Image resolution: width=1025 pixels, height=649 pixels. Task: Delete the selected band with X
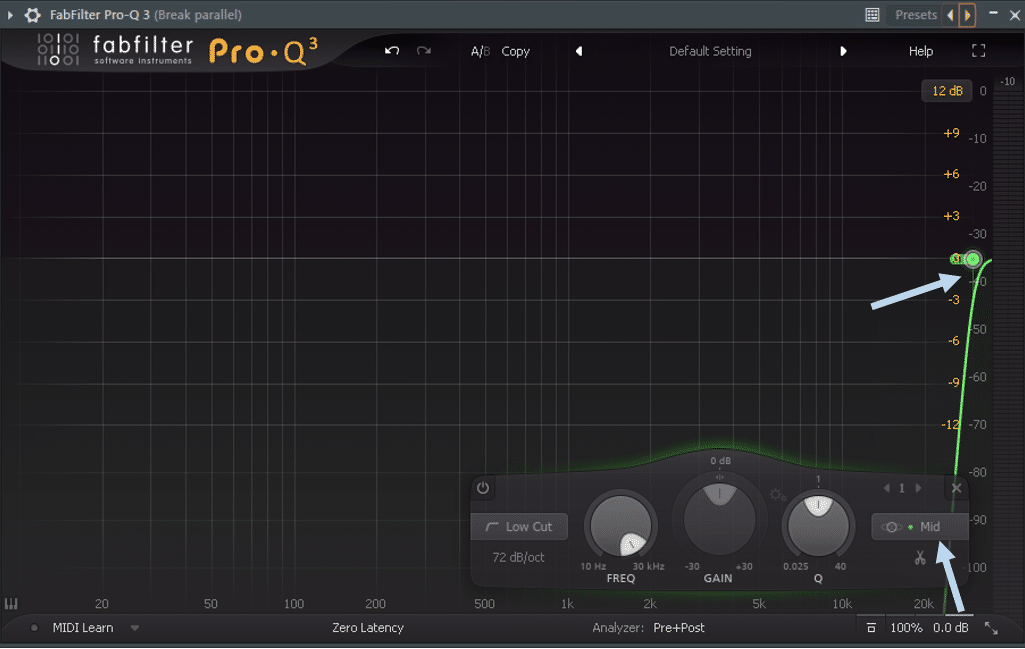[956, 488]
